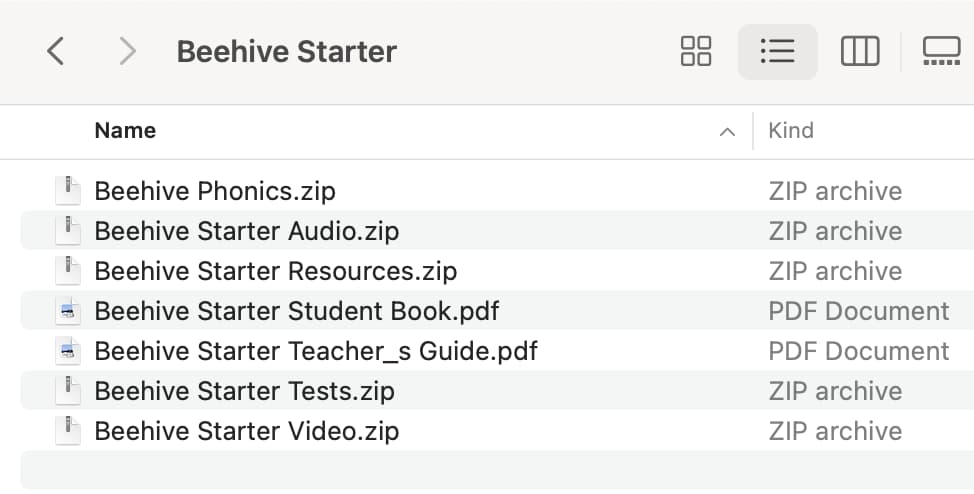This screenshot has width=974, height=494.
Task: Switch to icon grid view
Action: (x=696, y=51)
